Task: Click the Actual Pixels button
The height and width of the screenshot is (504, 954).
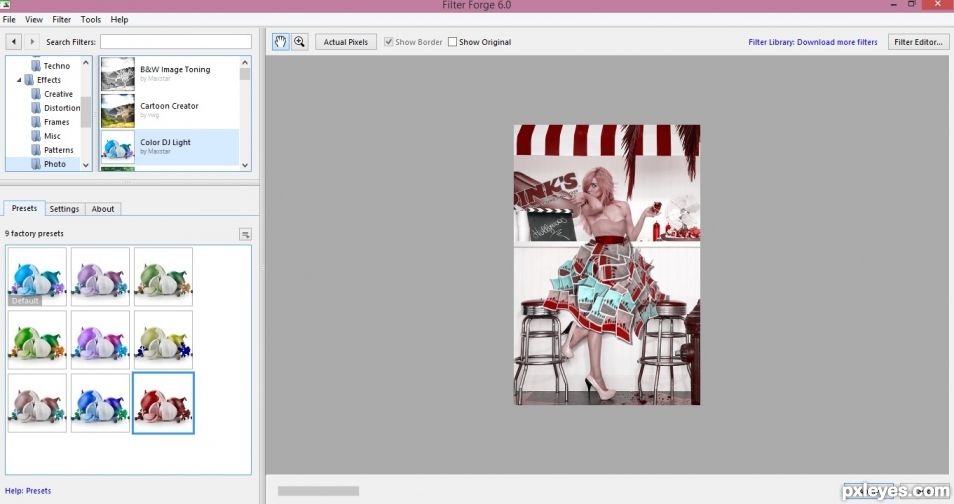Action: [x=346, y=42]
